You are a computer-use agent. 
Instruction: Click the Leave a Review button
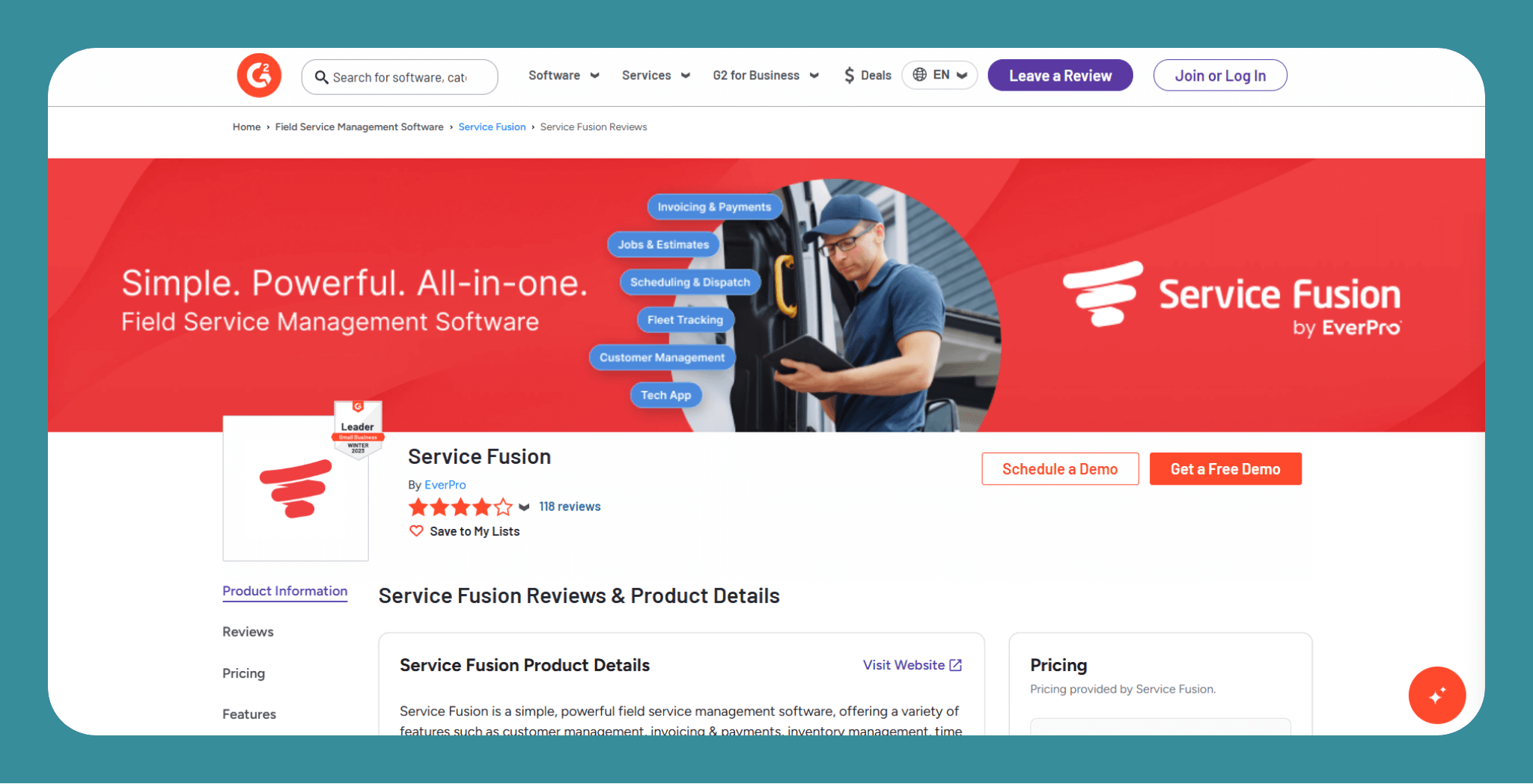[x=1060, y=76]
